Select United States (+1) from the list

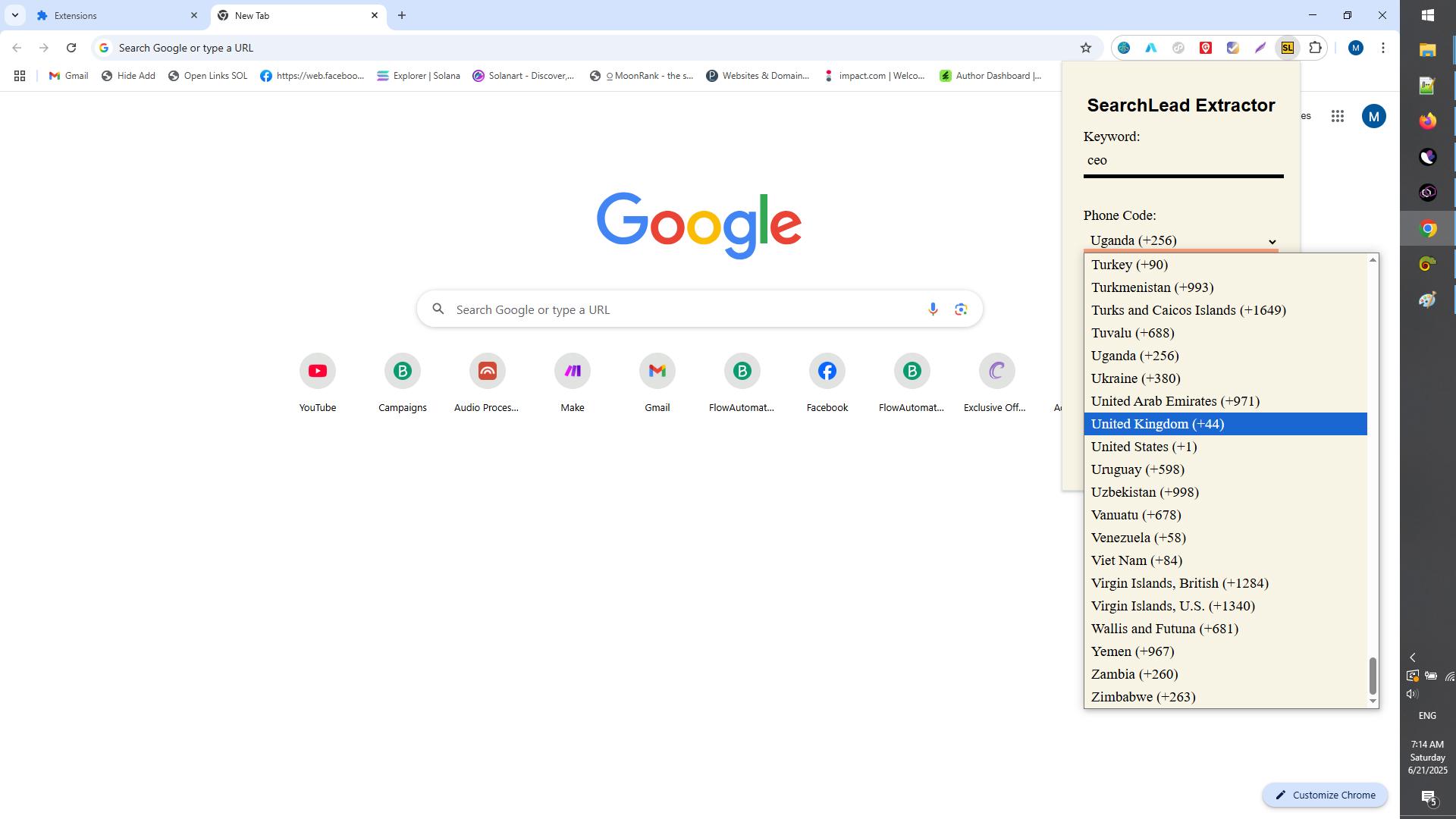(1143, 447)
